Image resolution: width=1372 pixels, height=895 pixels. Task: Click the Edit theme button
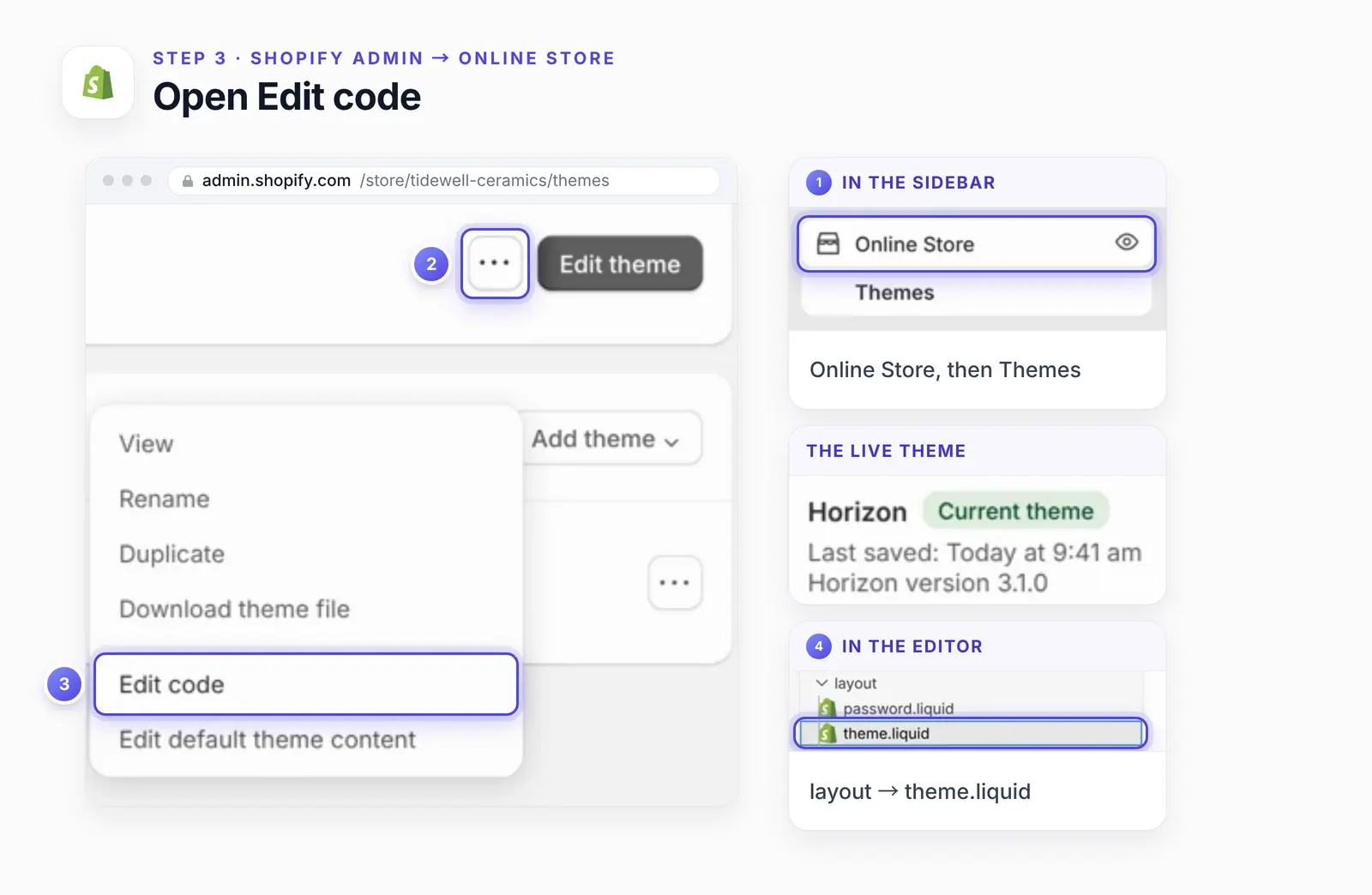click(x=620, y=264)
